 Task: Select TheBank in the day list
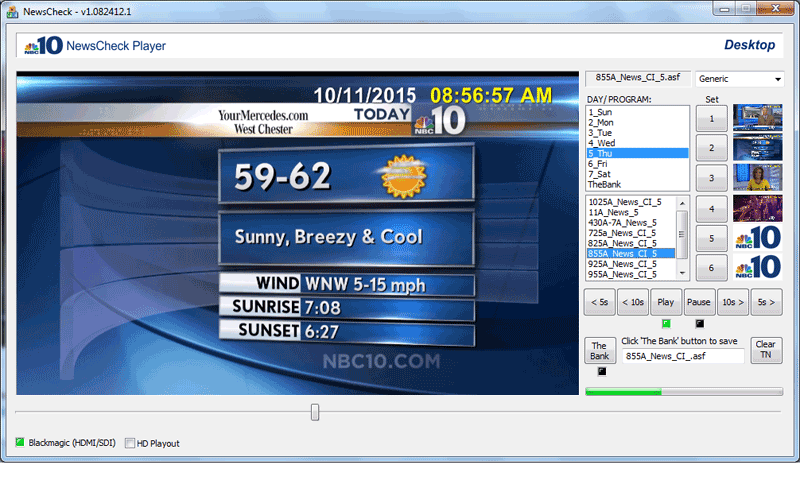coord(637,184)
